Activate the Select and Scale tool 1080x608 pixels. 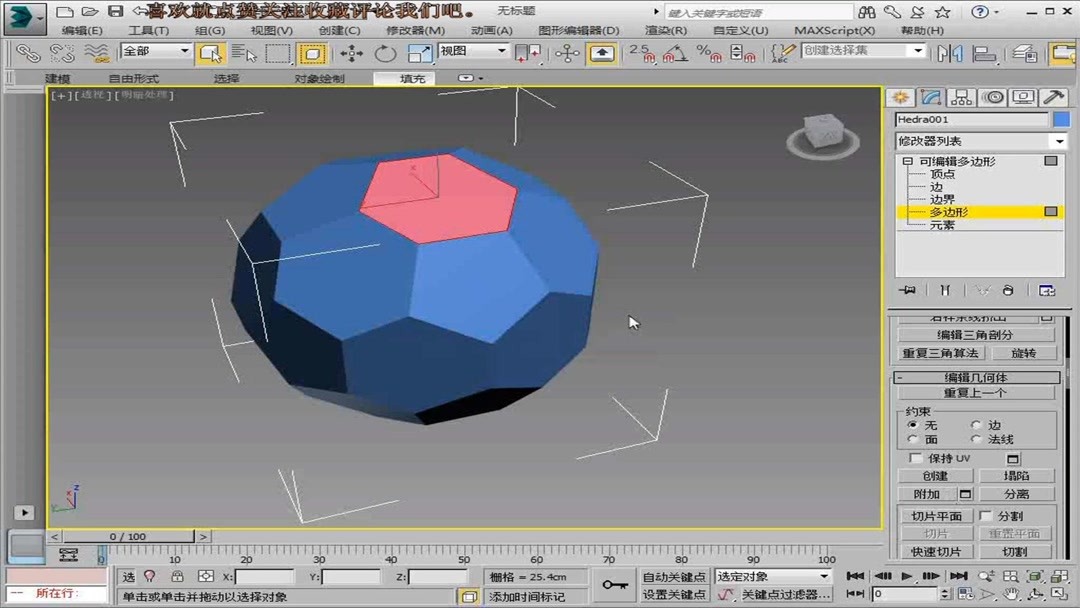[420, 53]
